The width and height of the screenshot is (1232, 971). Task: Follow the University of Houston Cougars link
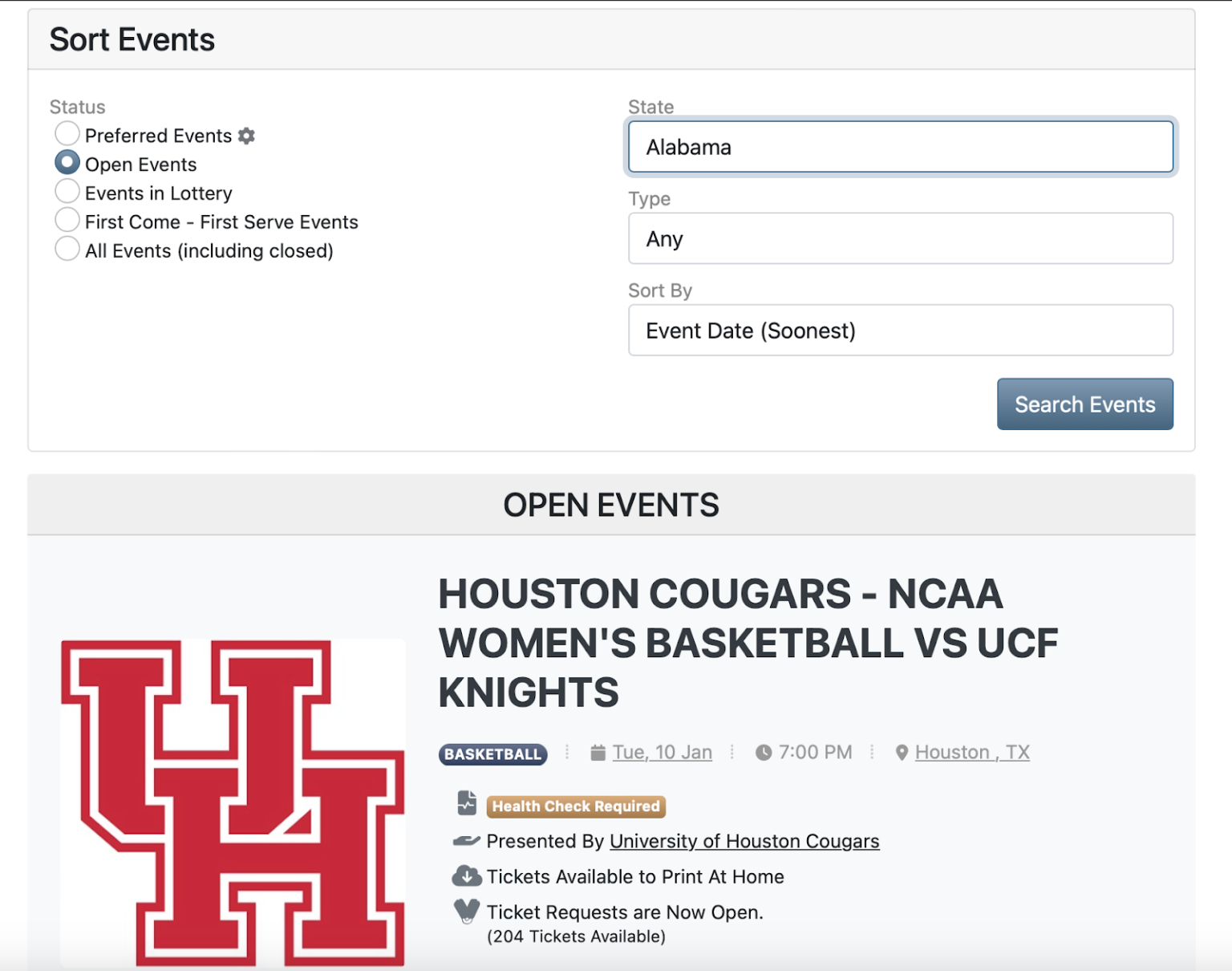(744, 841)
